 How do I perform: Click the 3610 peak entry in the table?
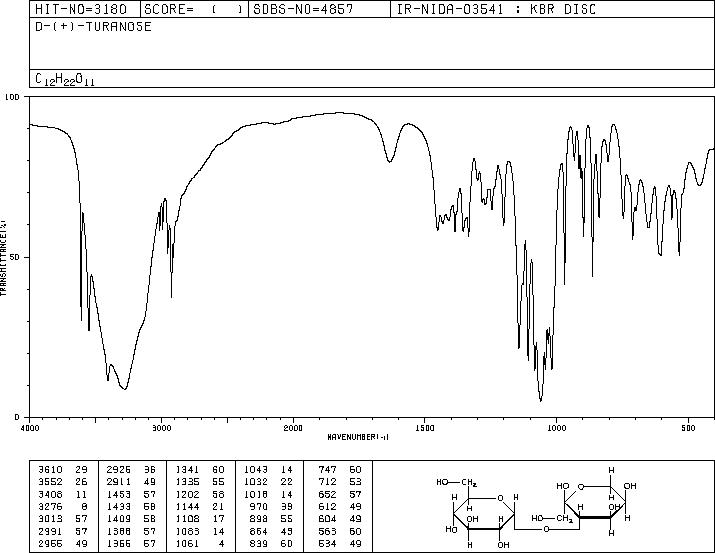pyautogui.click(x=62, y=470)
